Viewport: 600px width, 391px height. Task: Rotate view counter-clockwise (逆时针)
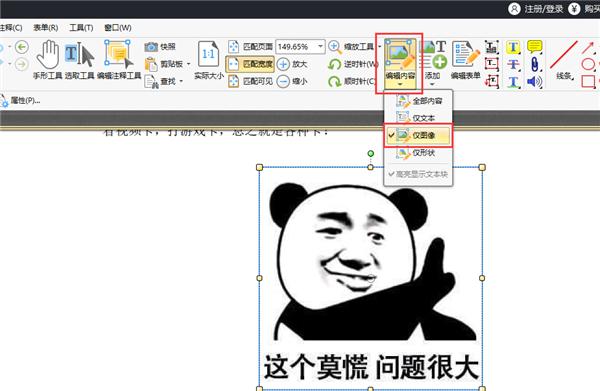click(351, 64)
